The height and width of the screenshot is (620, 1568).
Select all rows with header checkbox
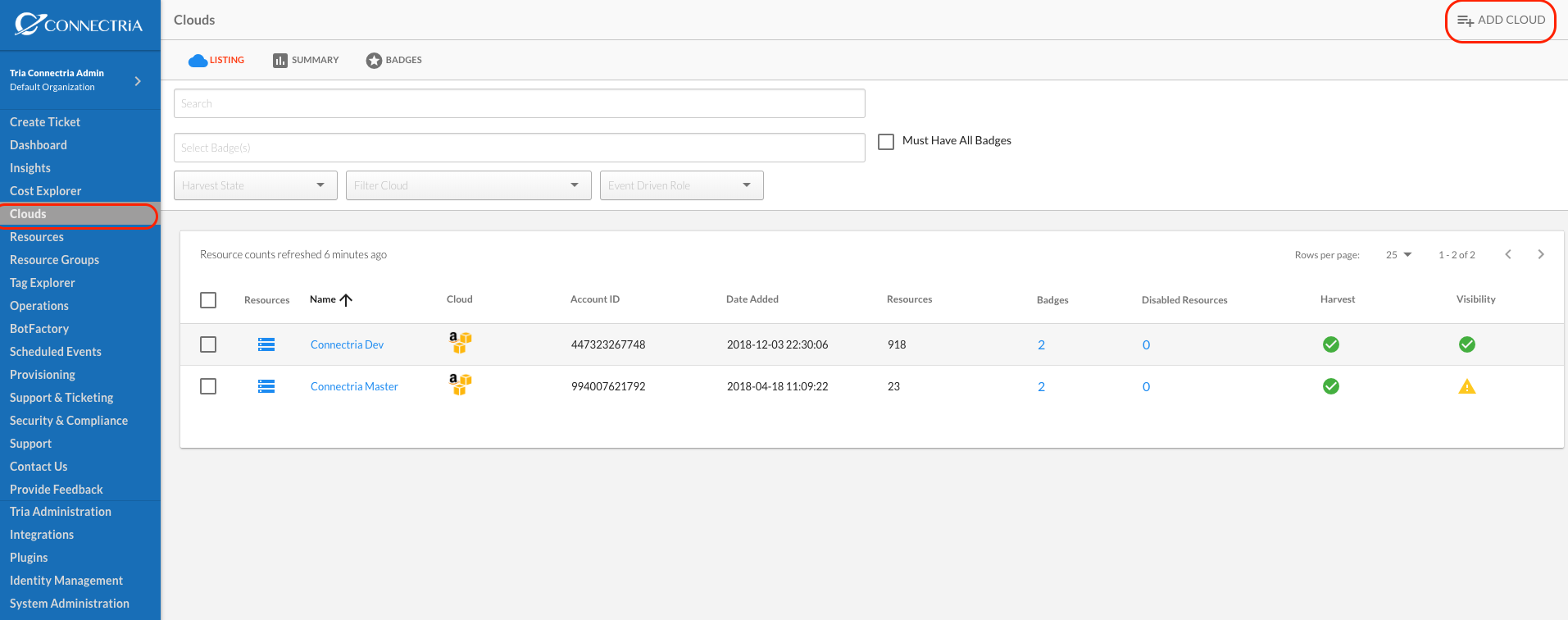(208, 300)
